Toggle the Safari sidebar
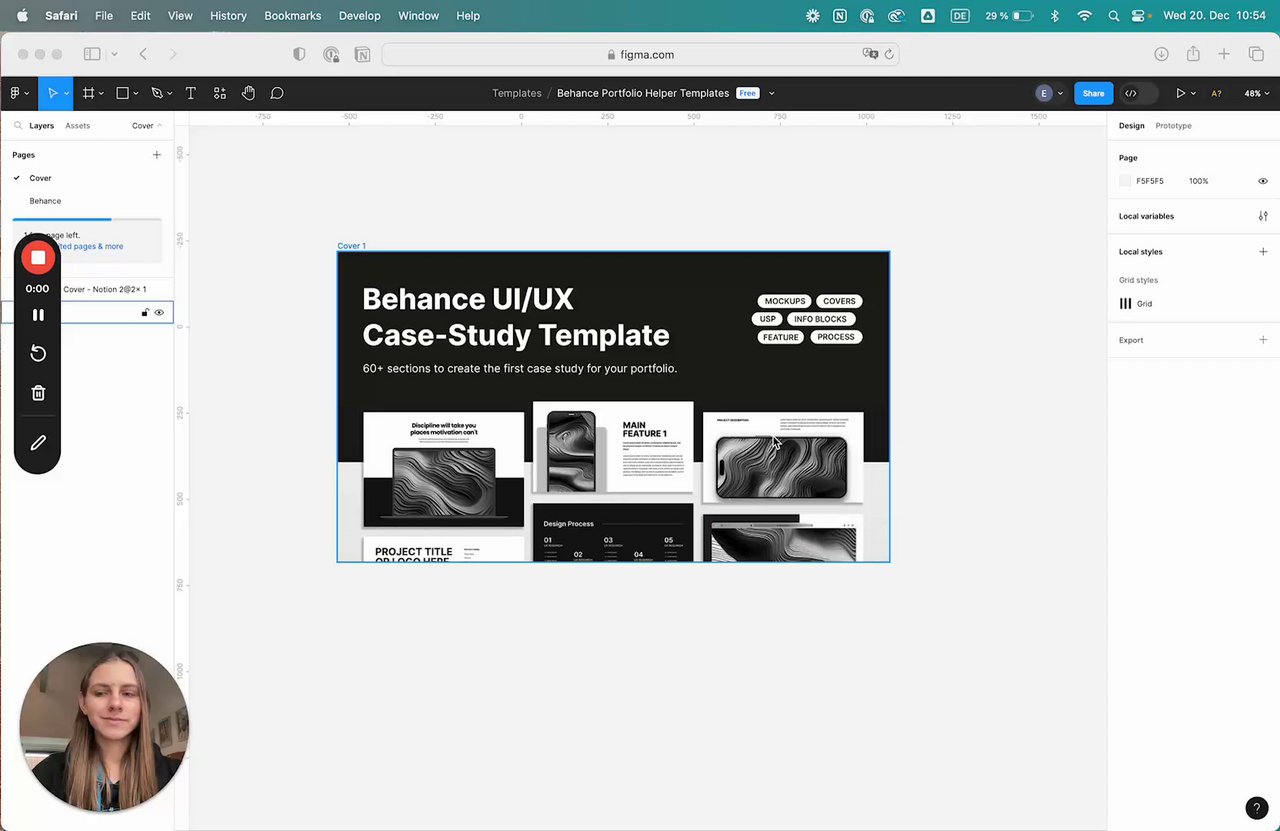Screen dimensions: 1280x831 click(92, 54)
